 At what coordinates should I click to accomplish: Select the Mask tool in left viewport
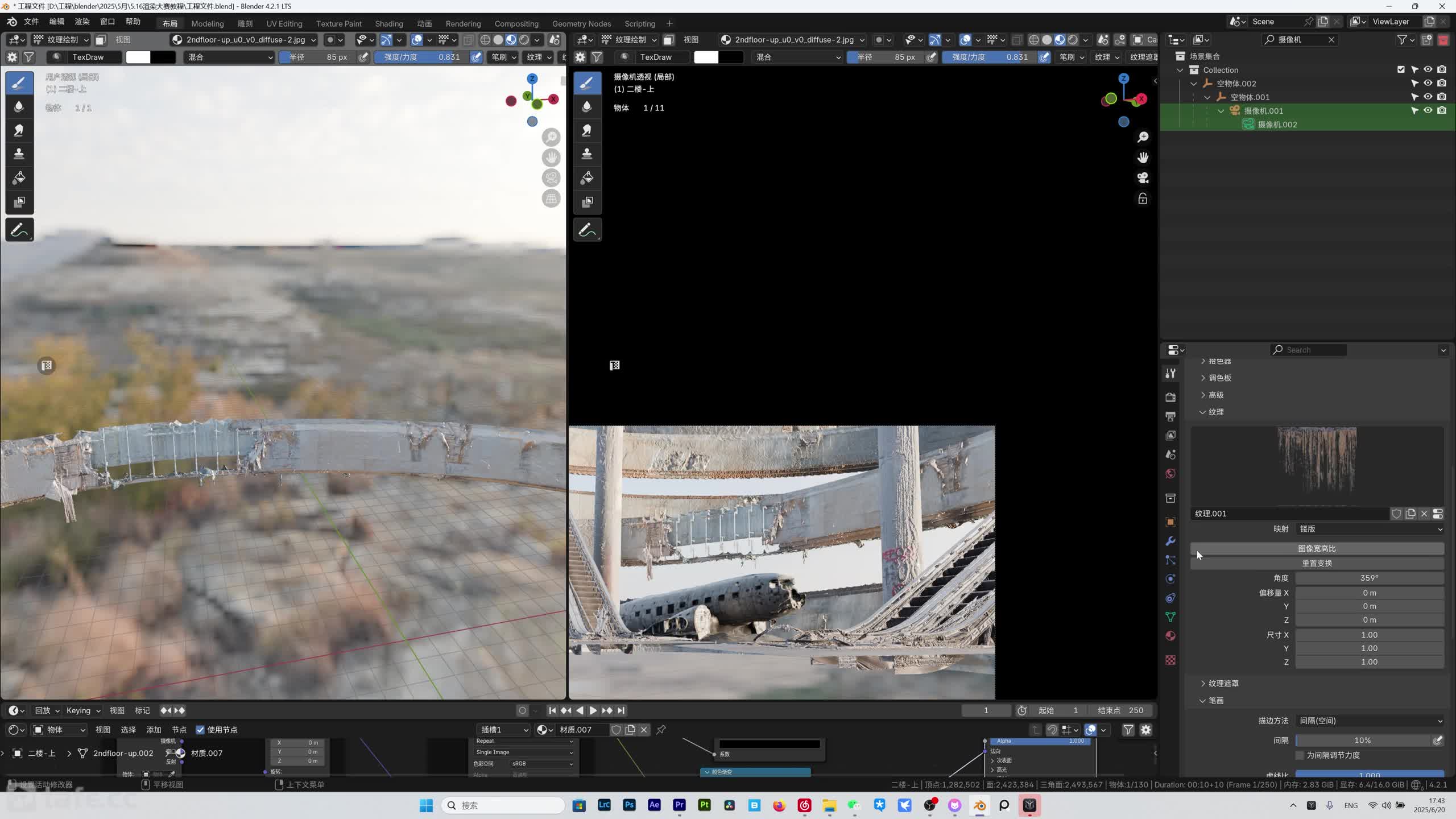click(x=19, y=202)
